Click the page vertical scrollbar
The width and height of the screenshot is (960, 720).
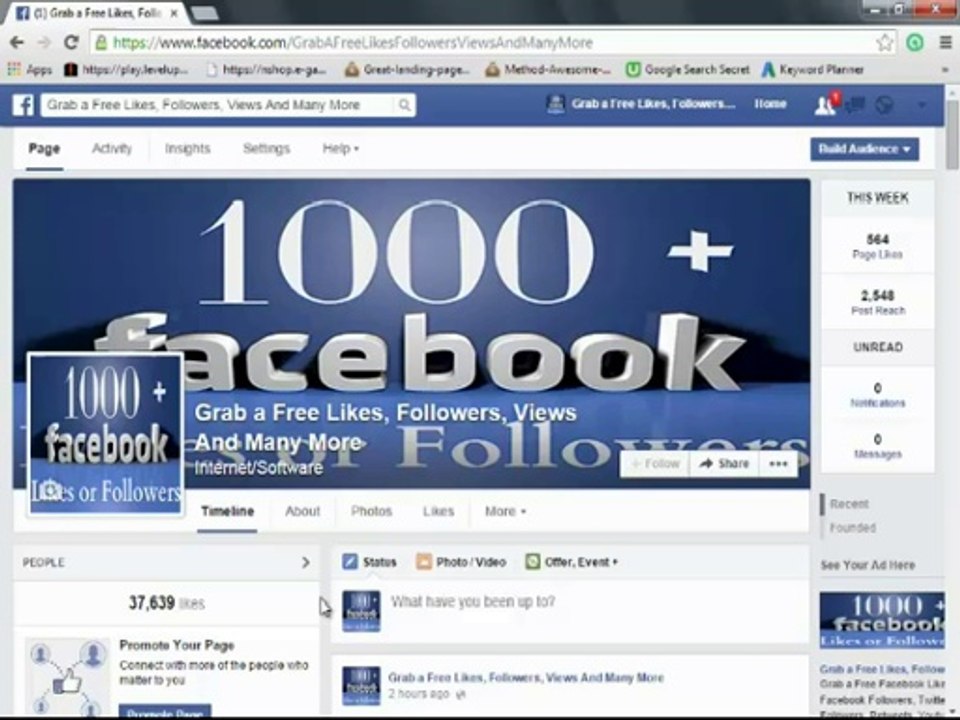point(952,135)
